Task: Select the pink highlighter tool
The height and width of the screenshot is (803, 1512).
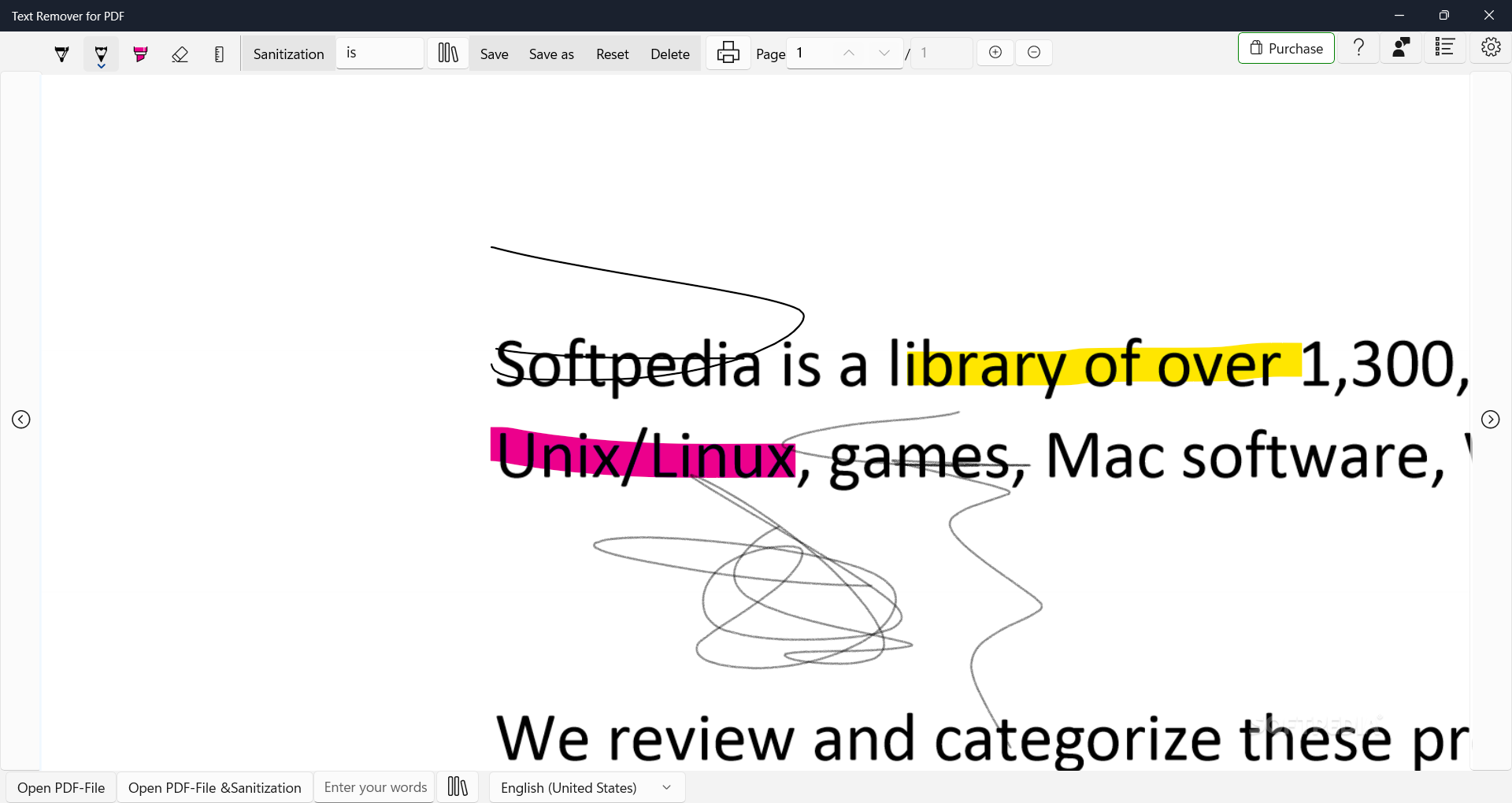Action: 140,54
